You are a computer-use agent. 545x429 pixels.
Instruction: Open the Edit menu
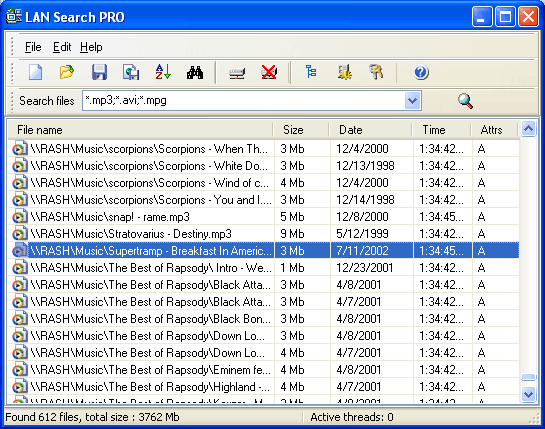pos(62,47)
